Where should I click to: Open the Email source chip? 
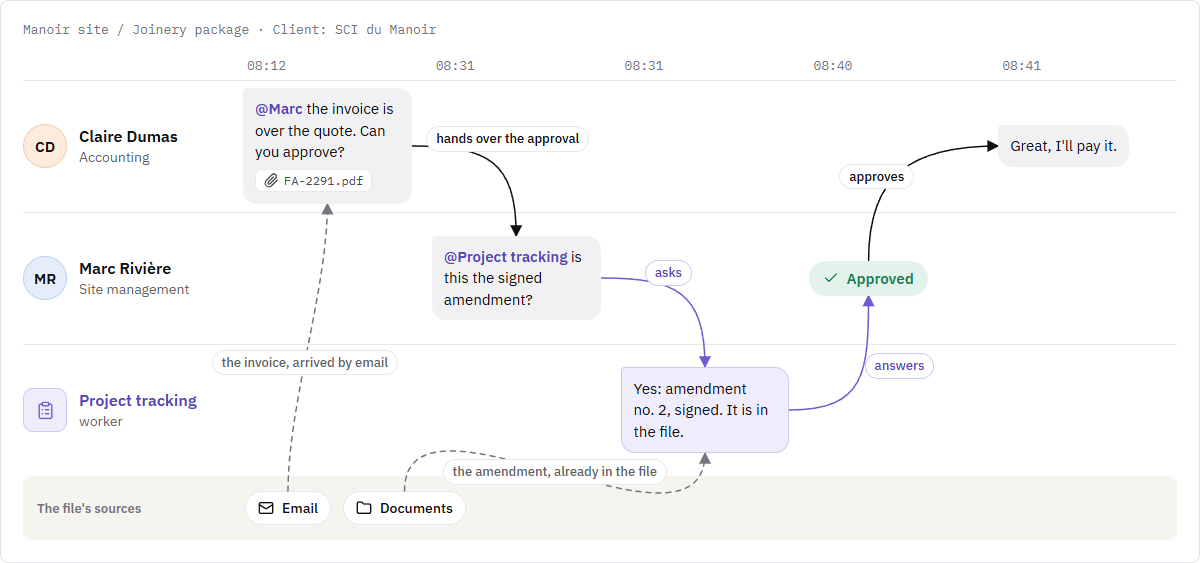click(x=288, y=508)
